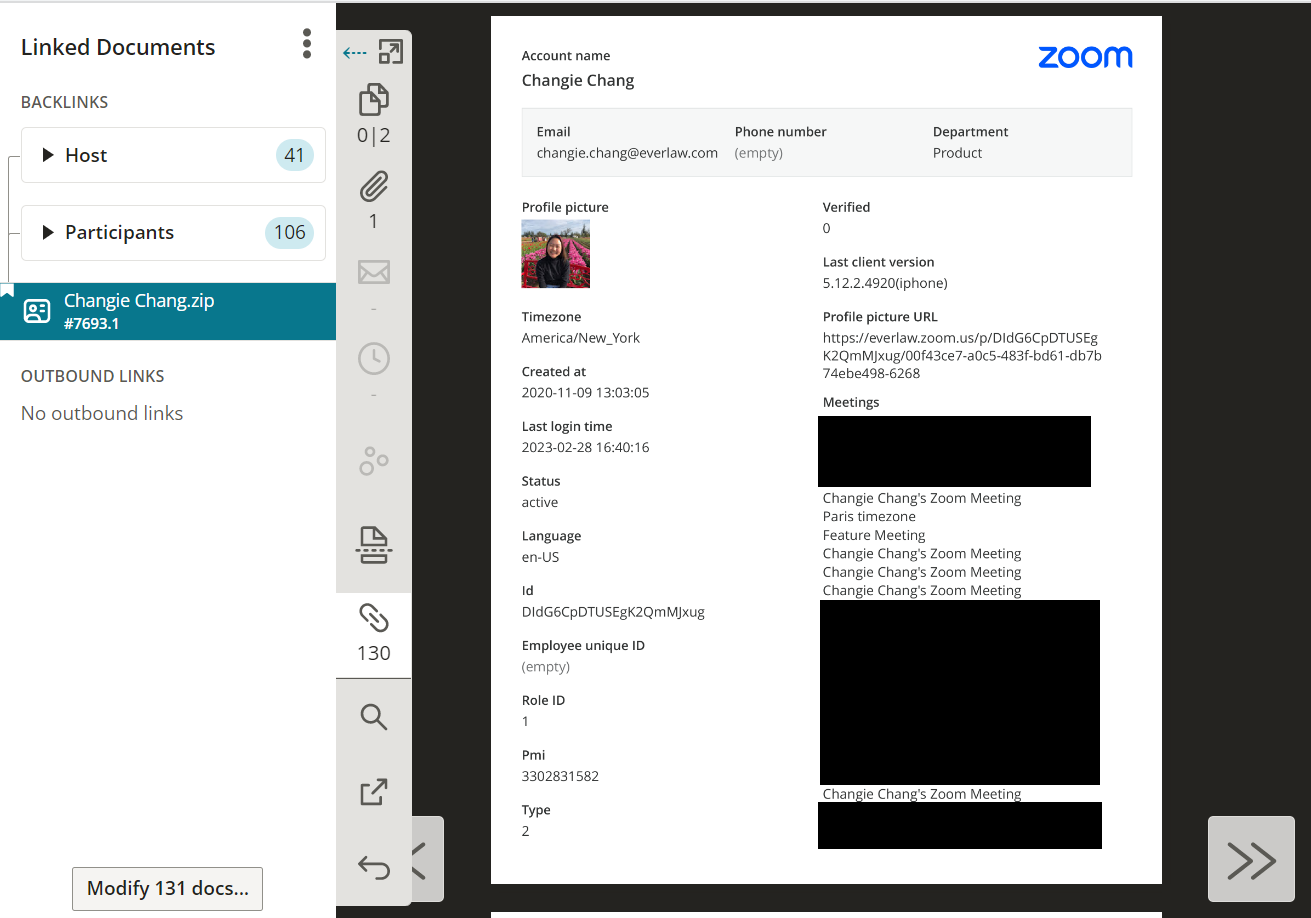Open the duplicates icon showing 0|2
Image resolution: width=1311 pixels, height=918 pixels.
[x=374, y=100]
